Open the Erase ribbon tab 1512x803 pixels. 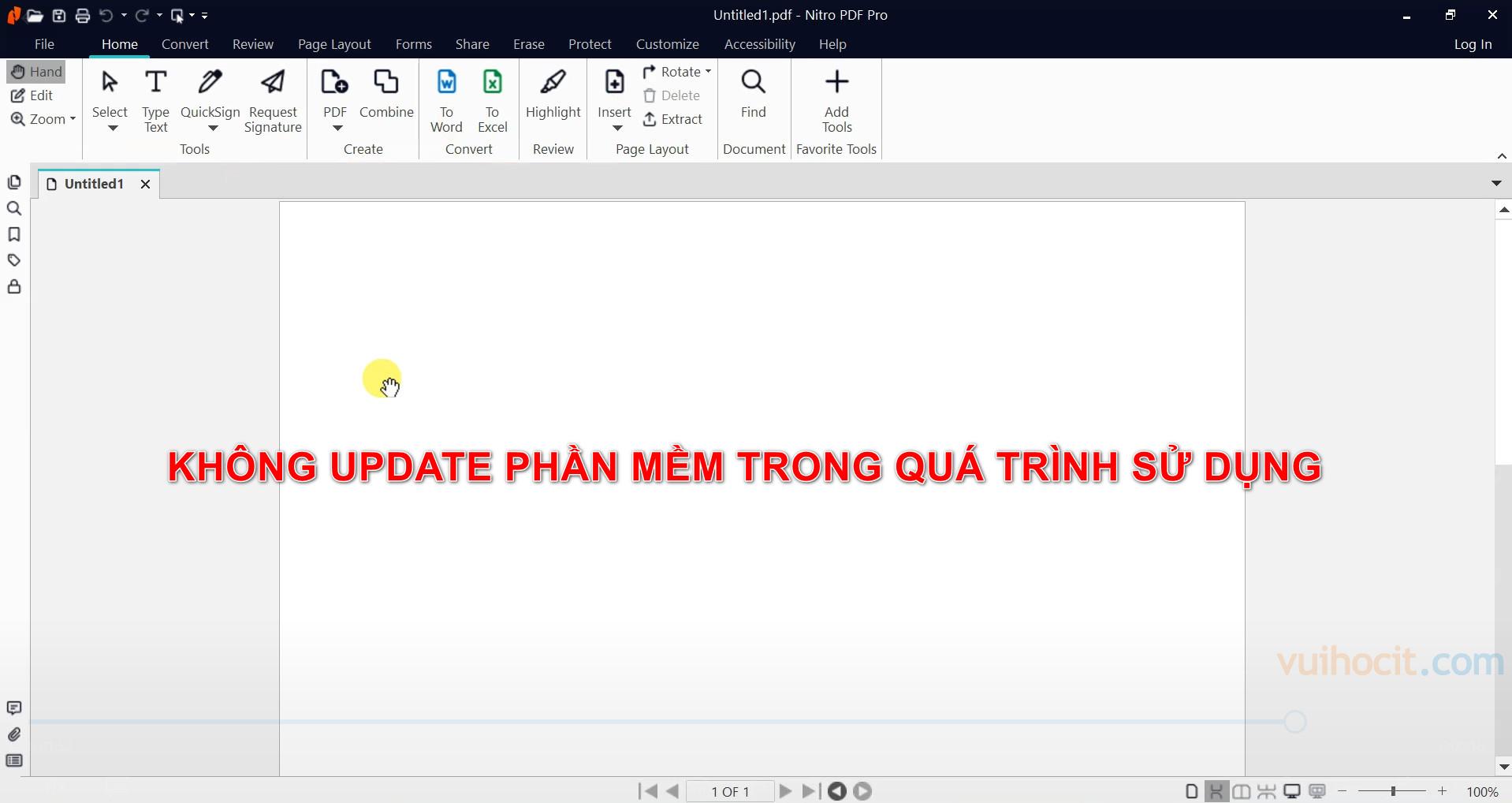click(x=529, y=44)
